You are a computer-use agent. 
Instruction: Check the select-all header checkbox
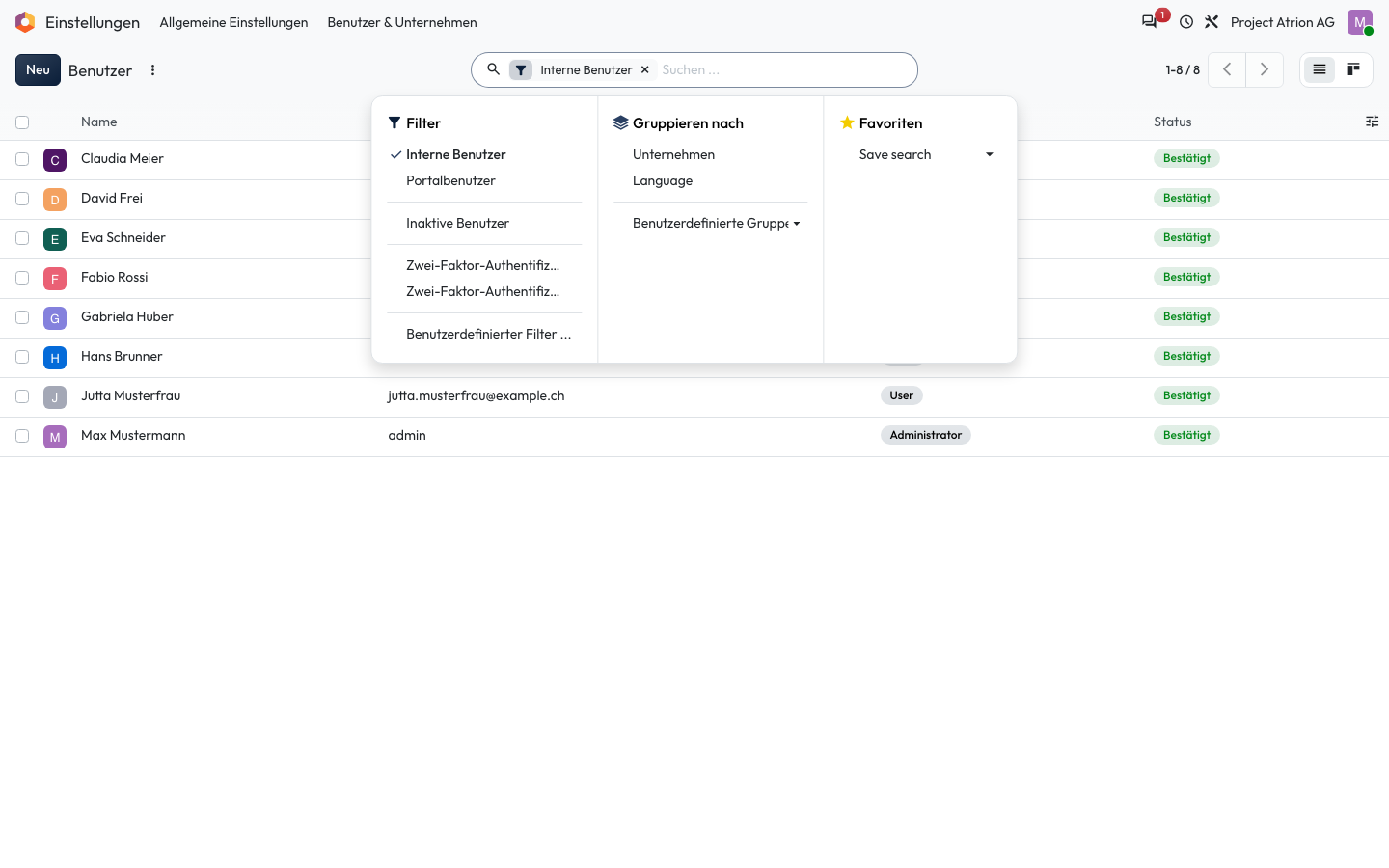22,122
